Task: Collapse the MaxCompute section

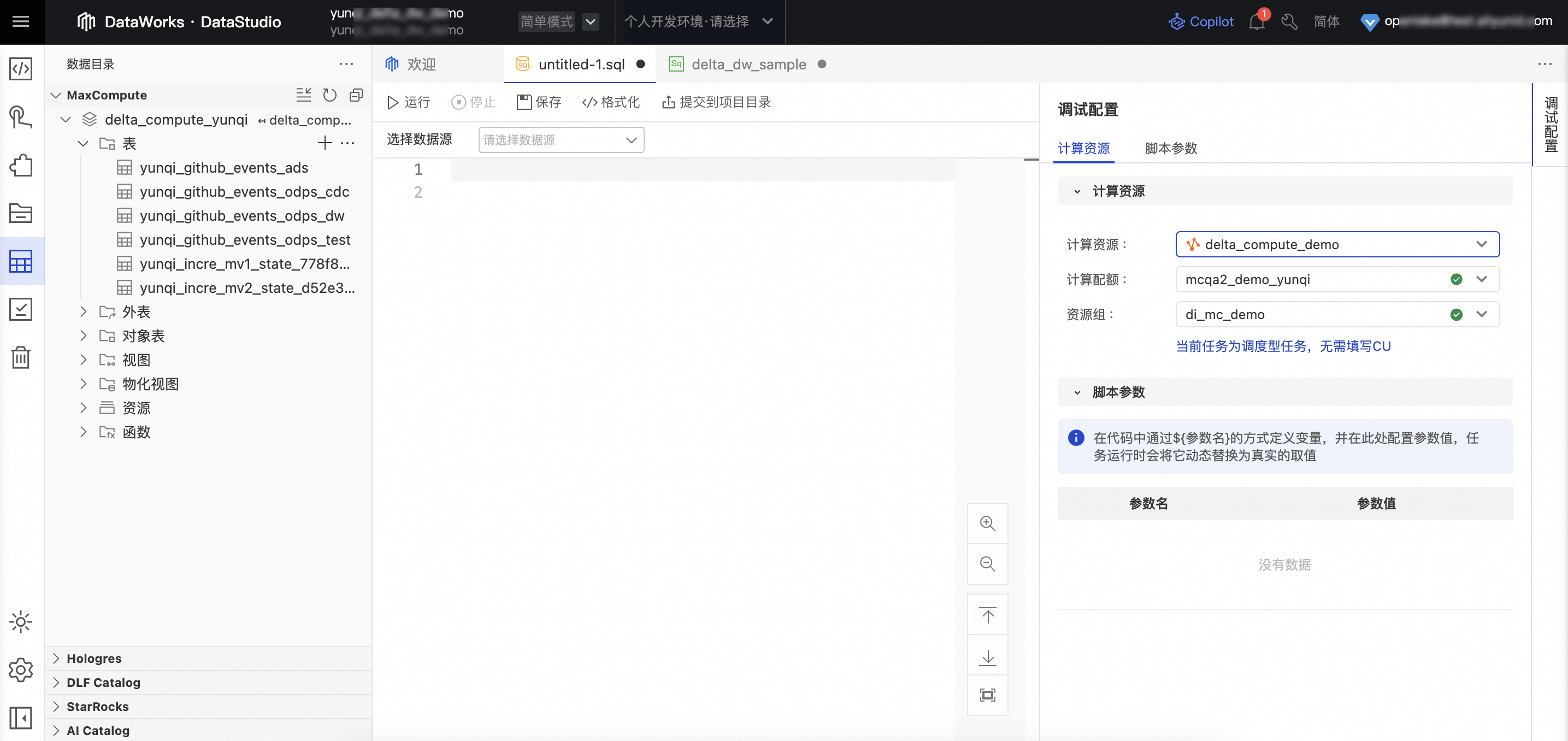Action: click(x=55, y=95)
